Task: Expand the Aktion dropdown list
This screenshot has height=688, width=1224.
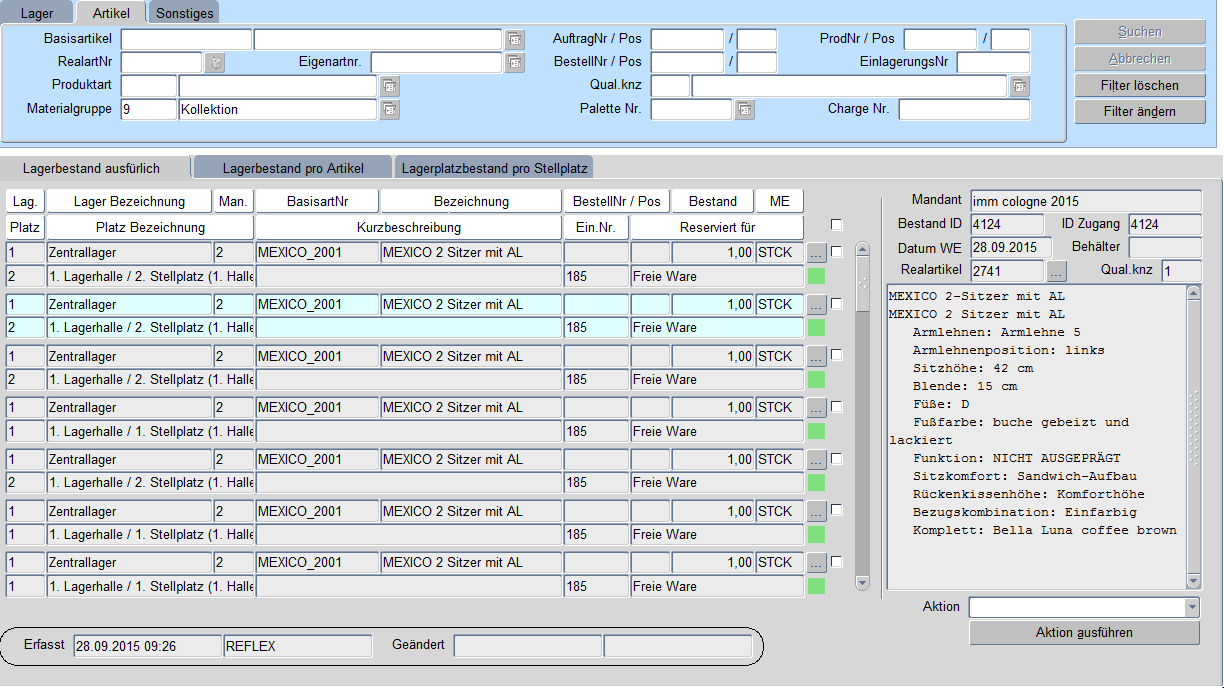Action: coord(1191,607)
